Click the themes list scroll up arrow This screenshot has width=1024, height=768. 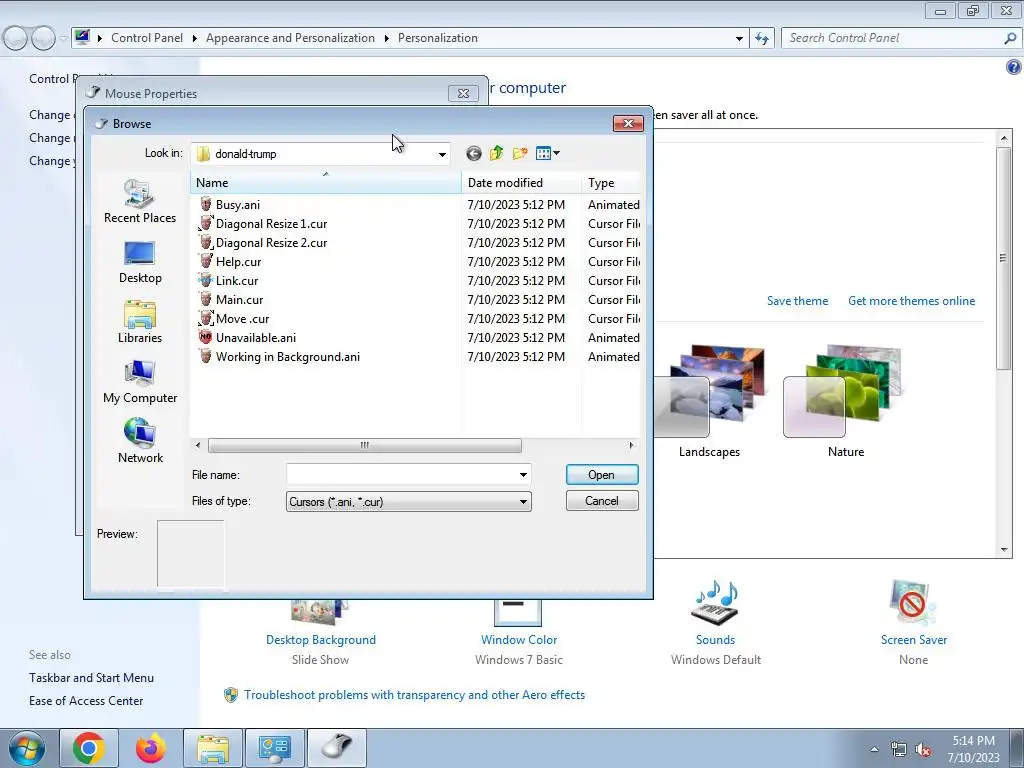coord(1004,138)
